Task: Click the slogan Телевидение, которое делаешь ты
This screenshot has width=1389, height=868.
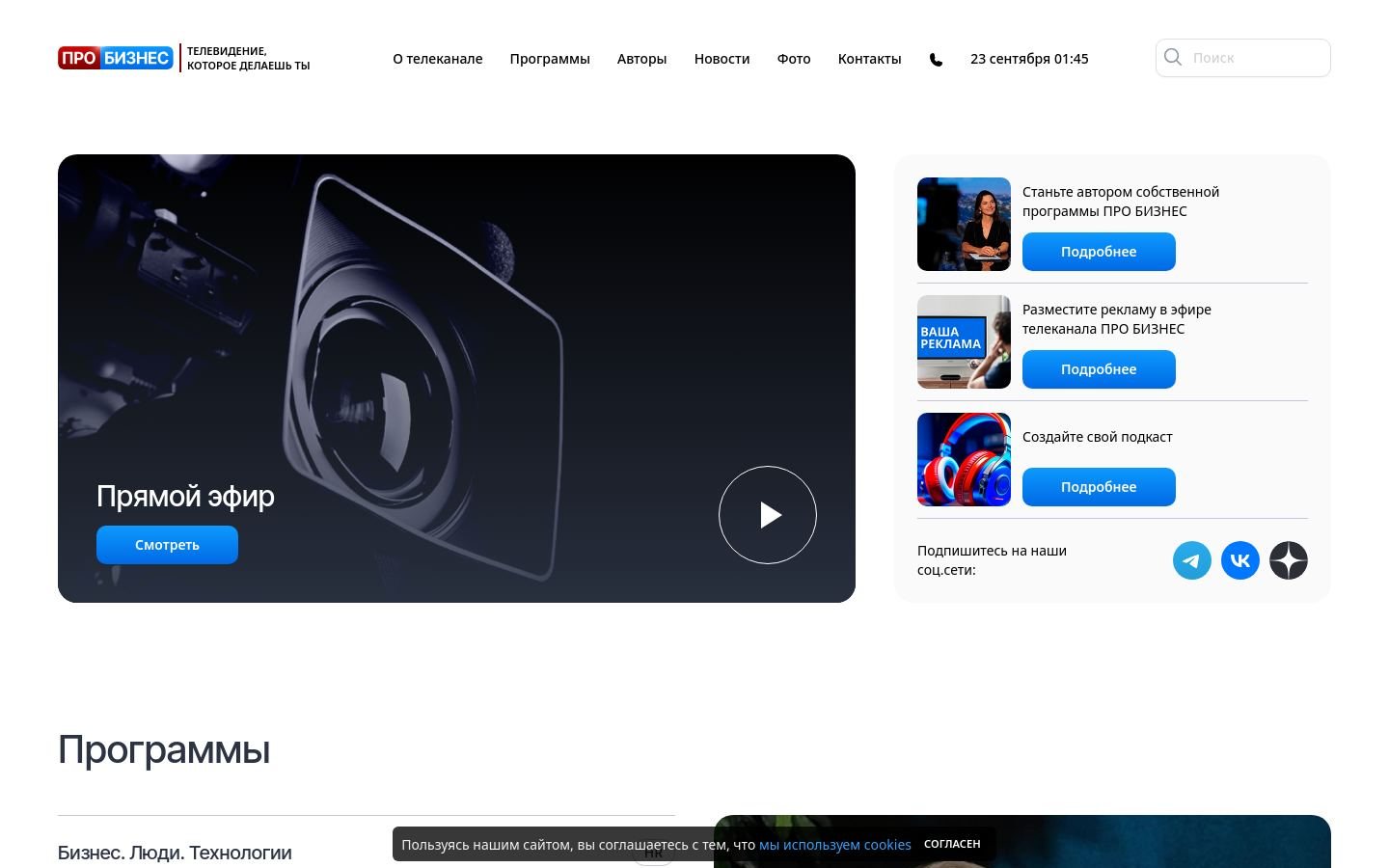Action: [248, 58]
